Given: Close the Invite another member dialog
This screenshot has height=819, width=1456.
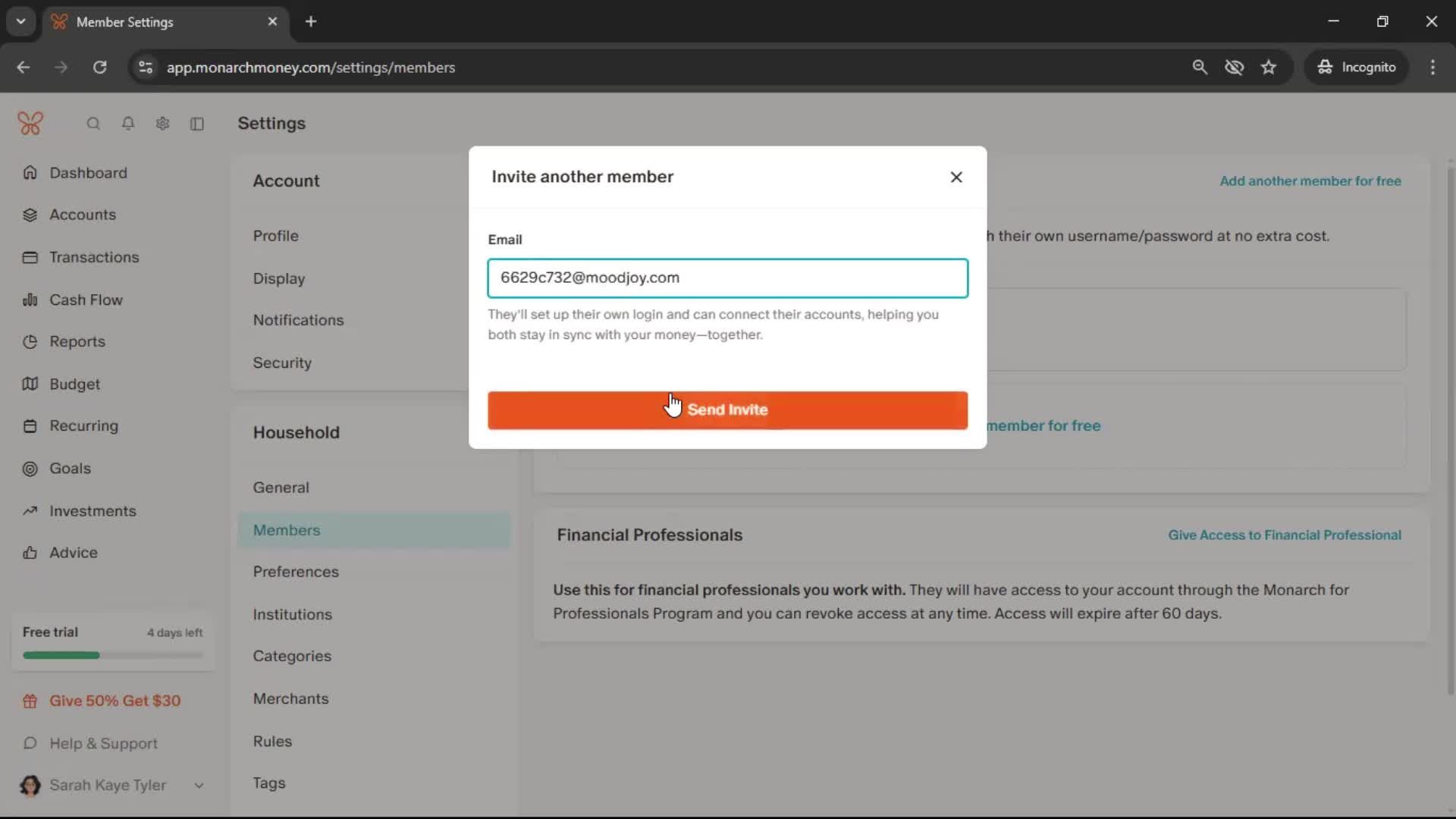Looking at the screenshot, I should coord(956,177).
